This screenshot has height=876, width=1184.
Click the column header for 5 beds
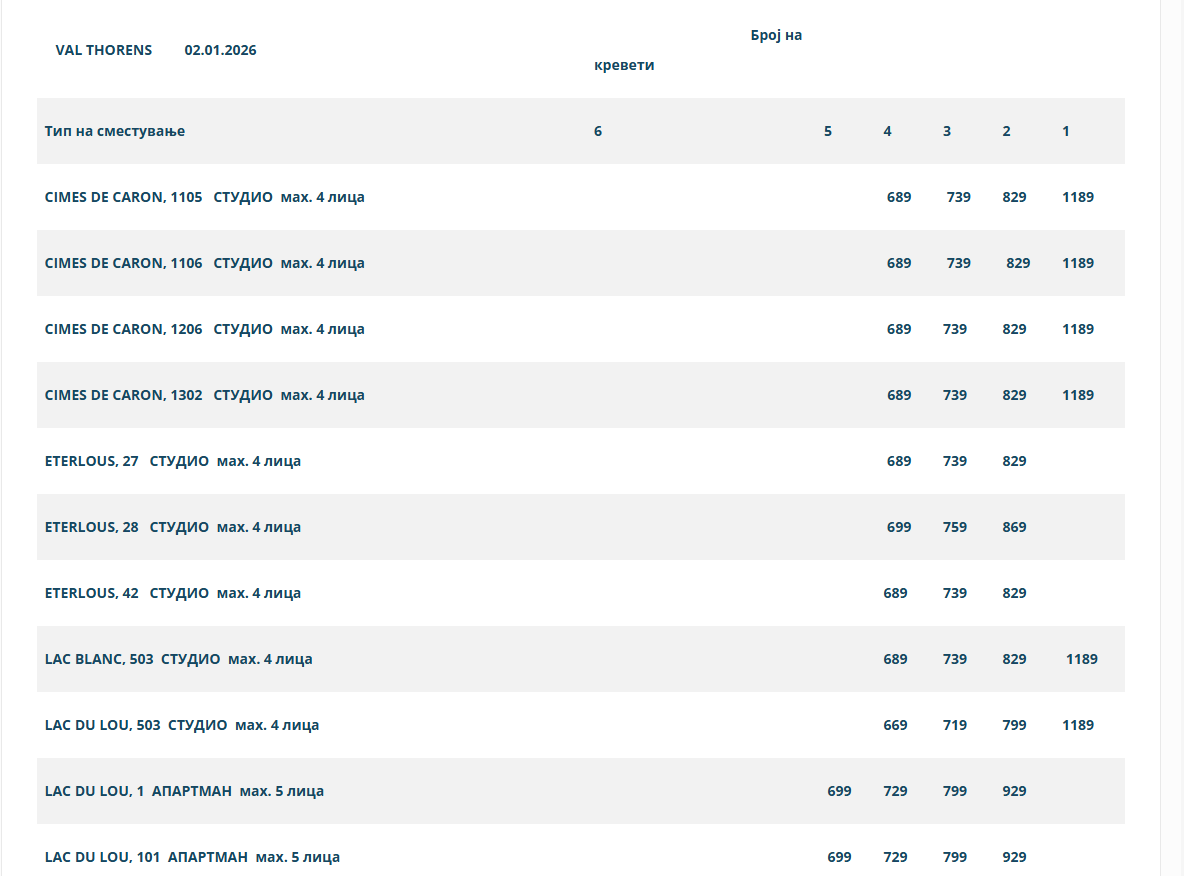(x=827, y=131)
